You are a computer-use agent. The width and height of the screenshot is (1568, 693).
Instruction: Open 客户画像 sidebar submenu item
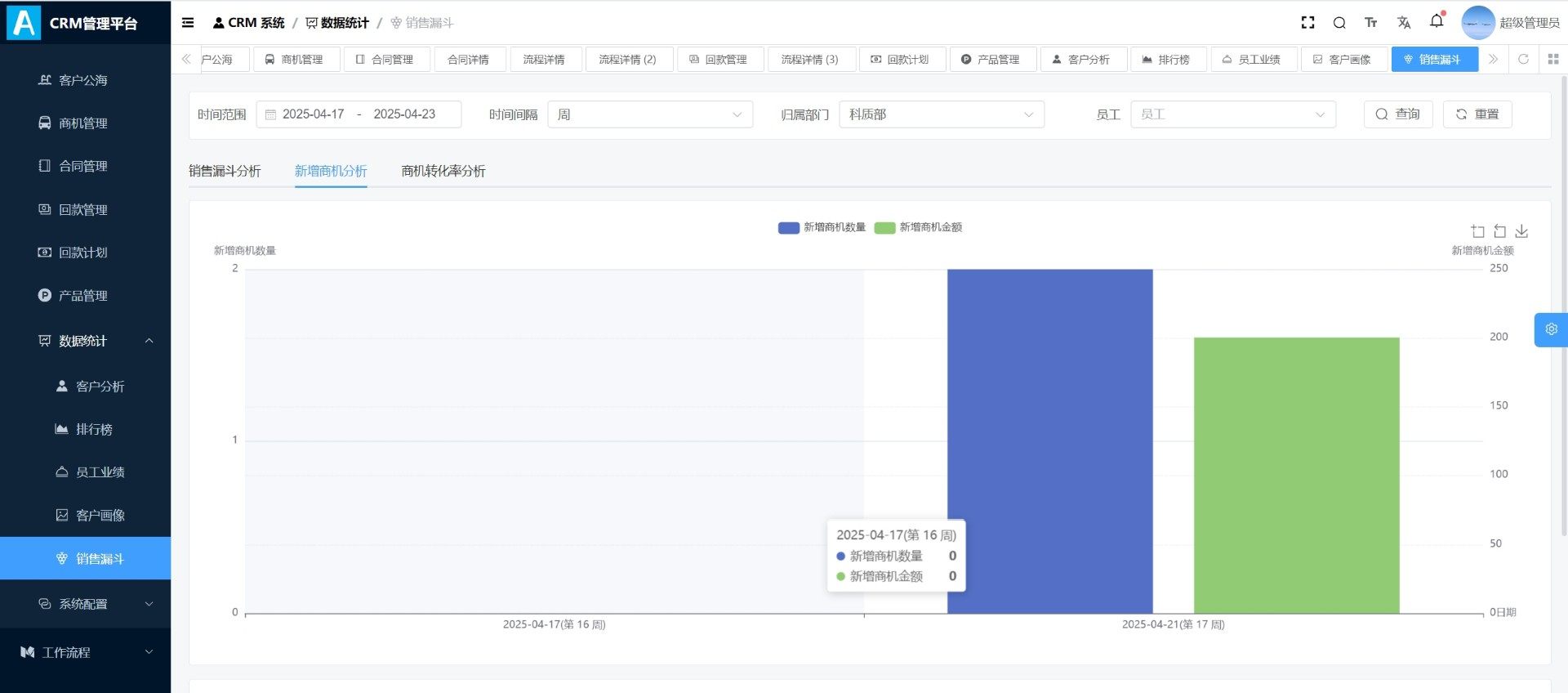(86, 515)
